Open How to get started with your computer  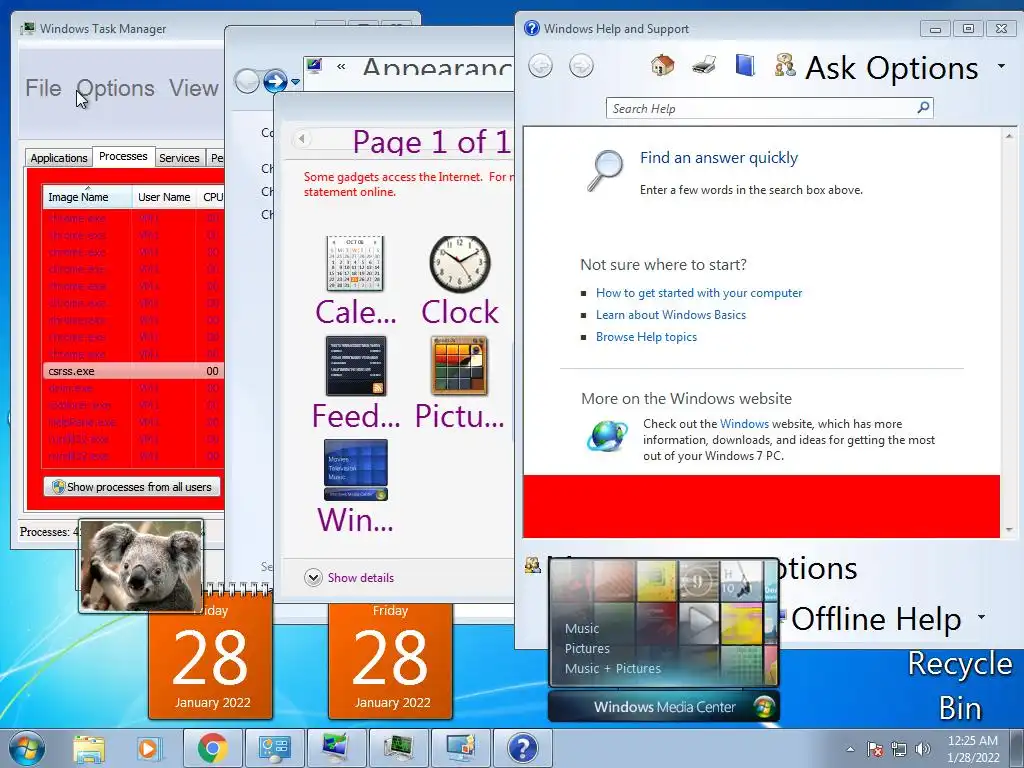pyautogui.click(x=699, y=293)
